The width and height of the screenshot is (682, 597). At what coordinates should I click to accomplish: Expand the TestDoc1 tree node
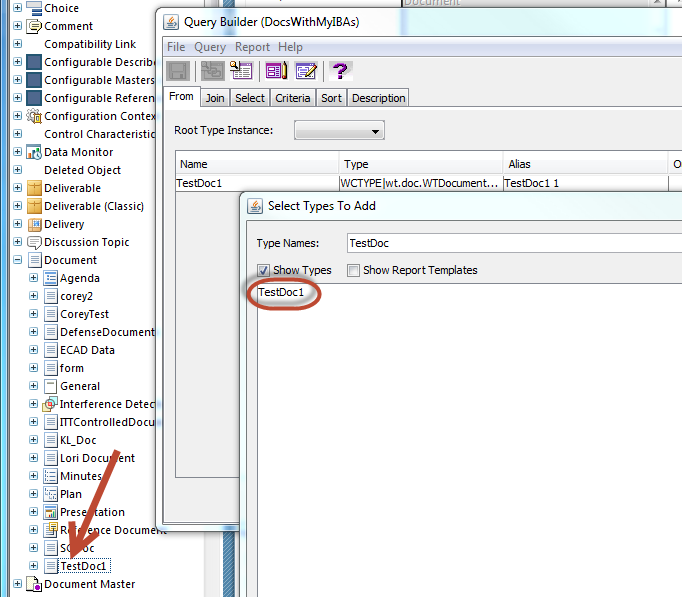point(33,566)
